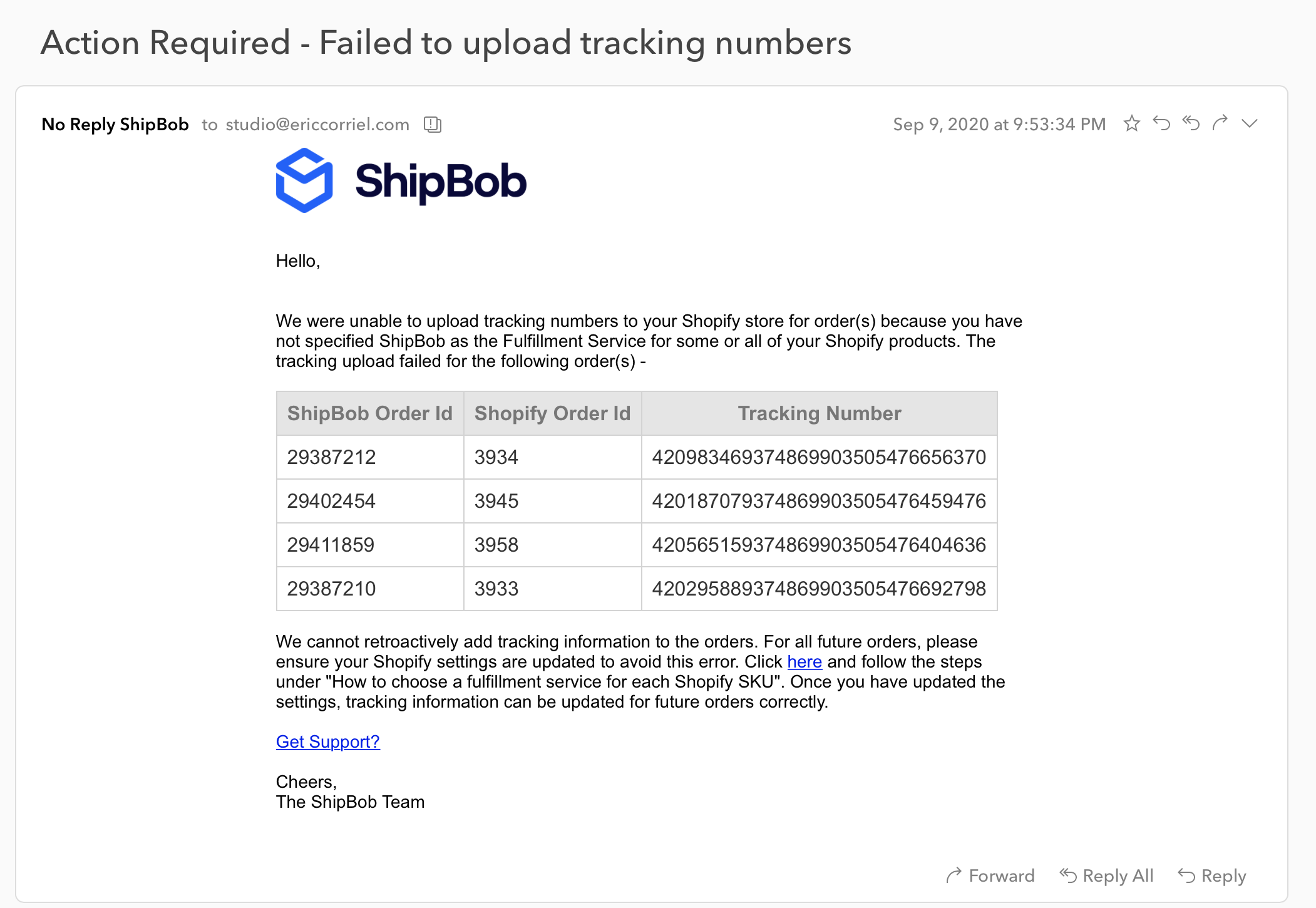
Task: Click the reply-all double arrow icon in the header
Action: point(1191,123)
